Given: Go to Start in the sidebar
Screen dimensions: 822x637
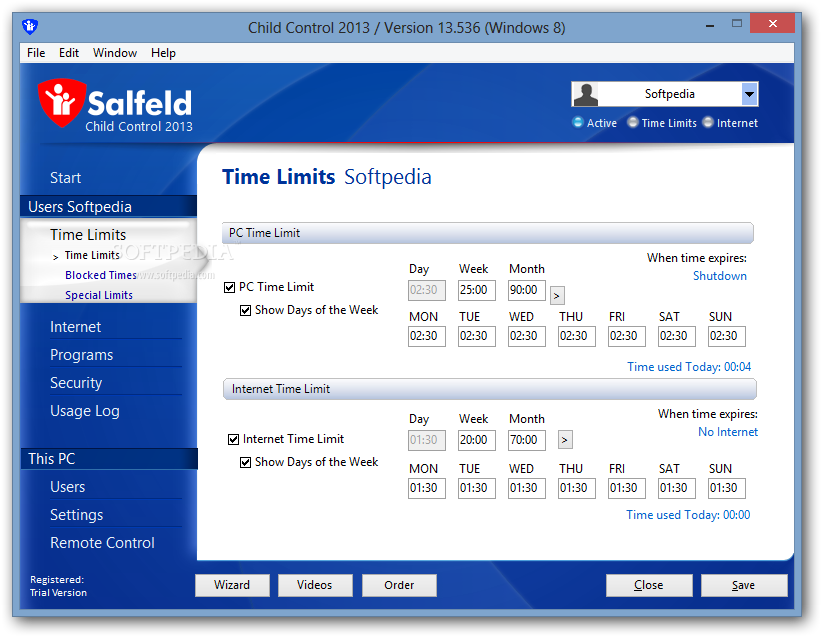Looking at the screenshot, I should pyautogui.click(x=66, y=178).
